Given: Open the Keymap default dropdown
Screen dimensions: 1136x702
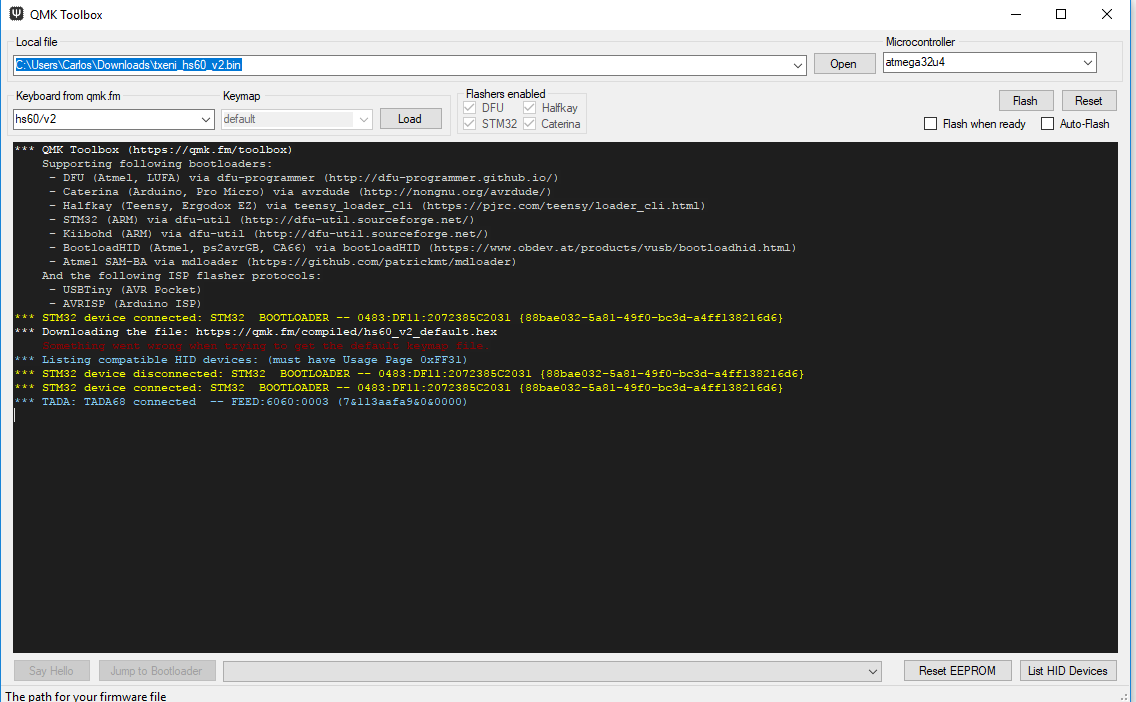Looking at the screenshot, I should (x=364, y=120).
